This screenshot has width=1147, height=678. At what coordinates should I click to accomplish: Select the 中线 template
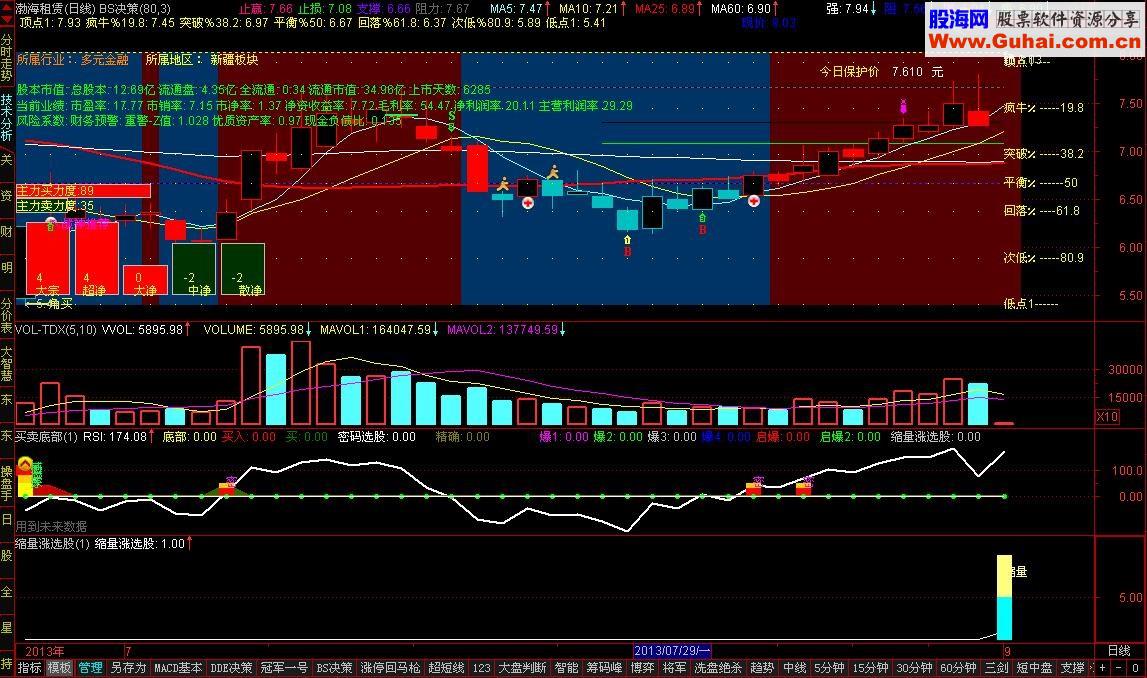pyautogui.click(x=794, y=668)
